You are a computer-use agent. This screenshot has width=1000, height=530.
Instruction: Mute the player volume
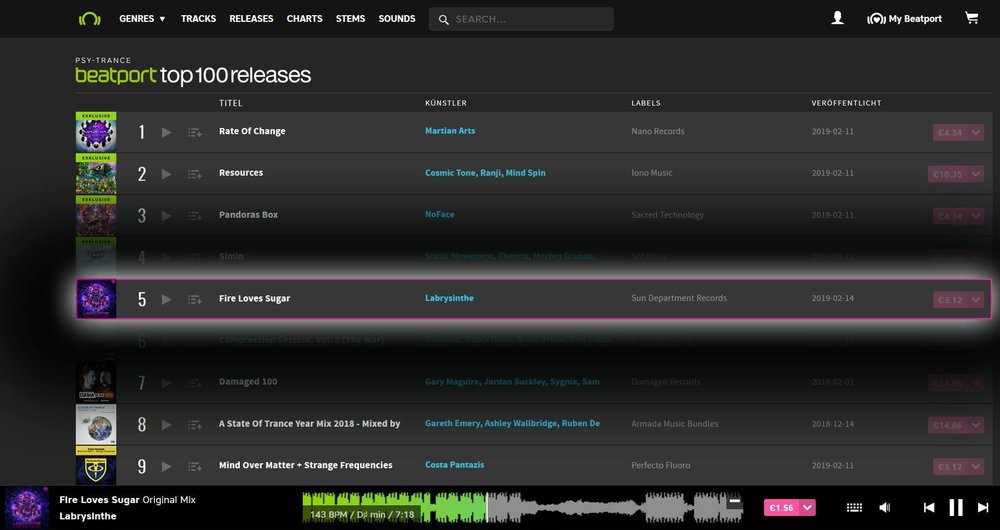(x=885, y=508)
